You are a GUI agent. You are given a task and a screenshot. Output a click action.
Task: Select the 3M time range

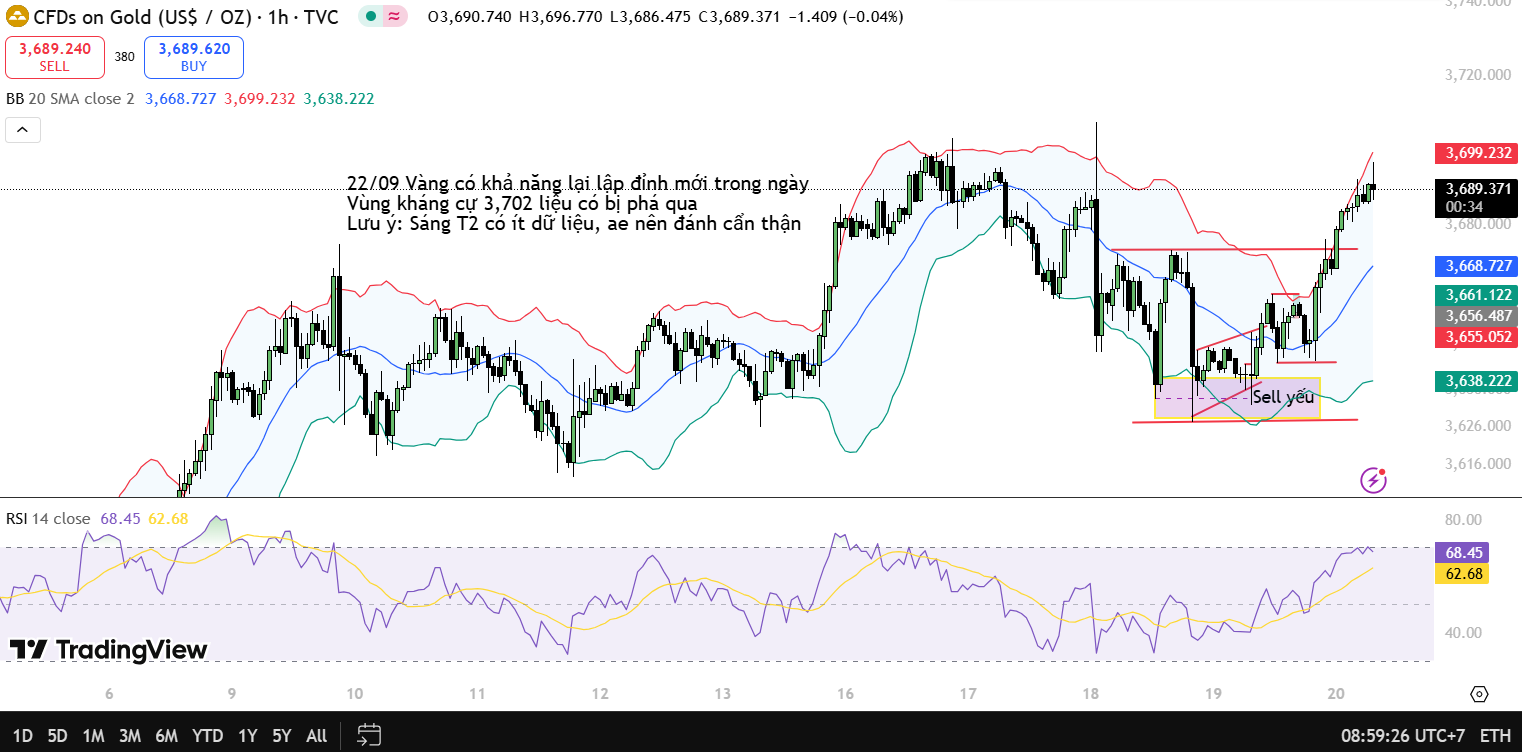coord(129,736)
